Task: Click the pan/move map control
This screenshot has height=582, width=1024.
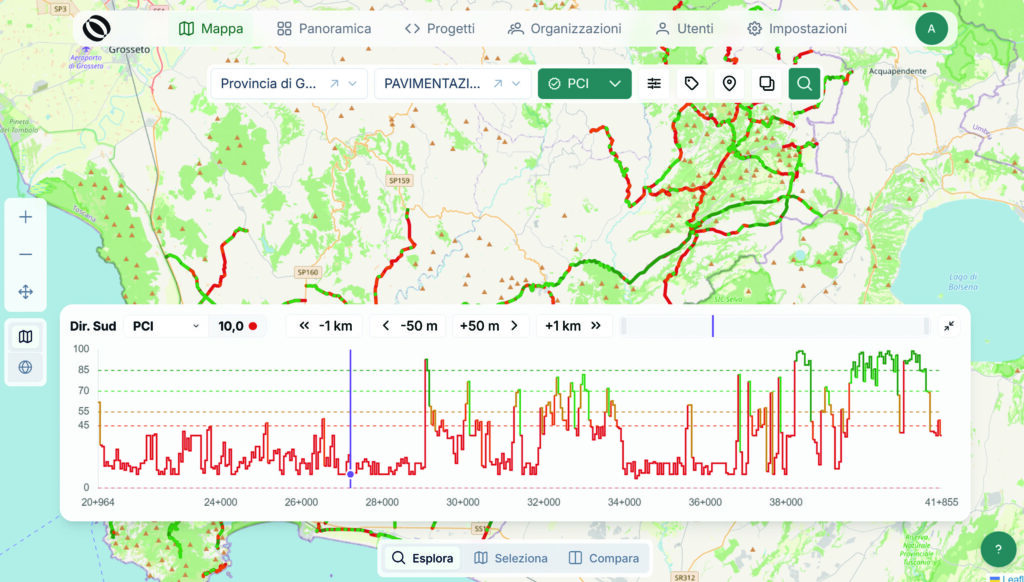Action: pos(25,292)
